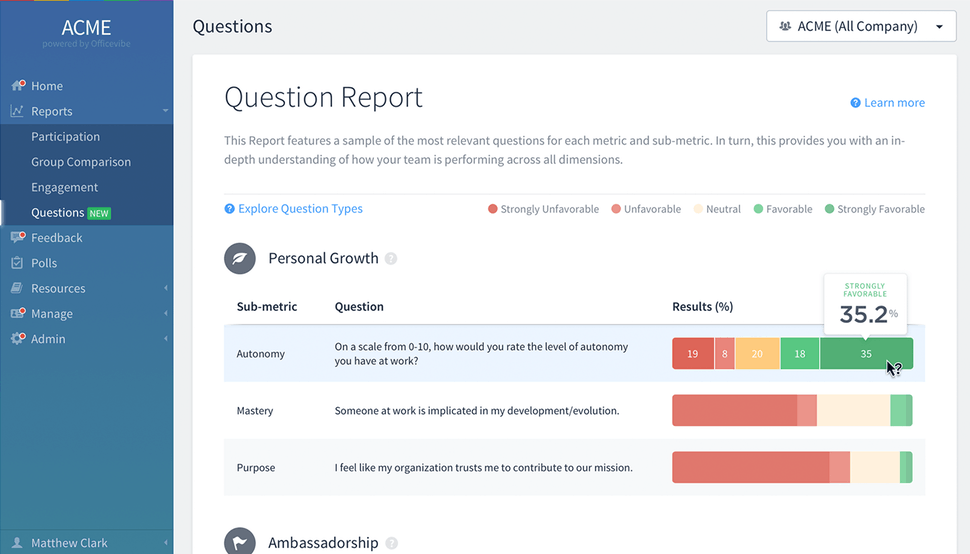Click the Admin gears icon
This screenshot has width=970, height=554.
point(17,339)
